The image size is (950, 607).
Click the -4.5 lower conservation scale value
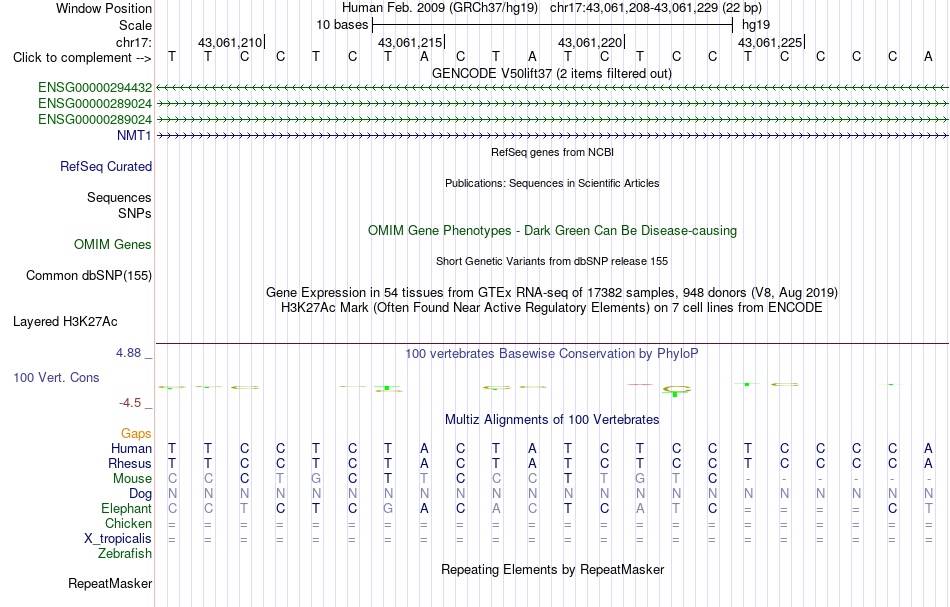[x=130, y=403]
